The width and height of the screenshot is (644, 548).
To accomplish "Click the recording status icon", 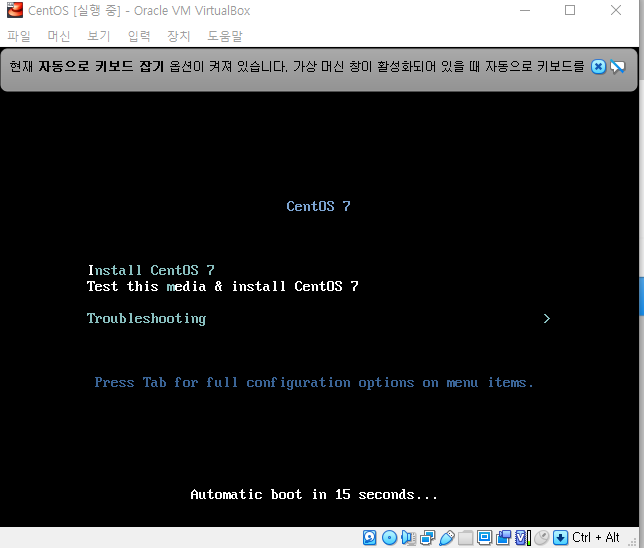I will [504, 537].
